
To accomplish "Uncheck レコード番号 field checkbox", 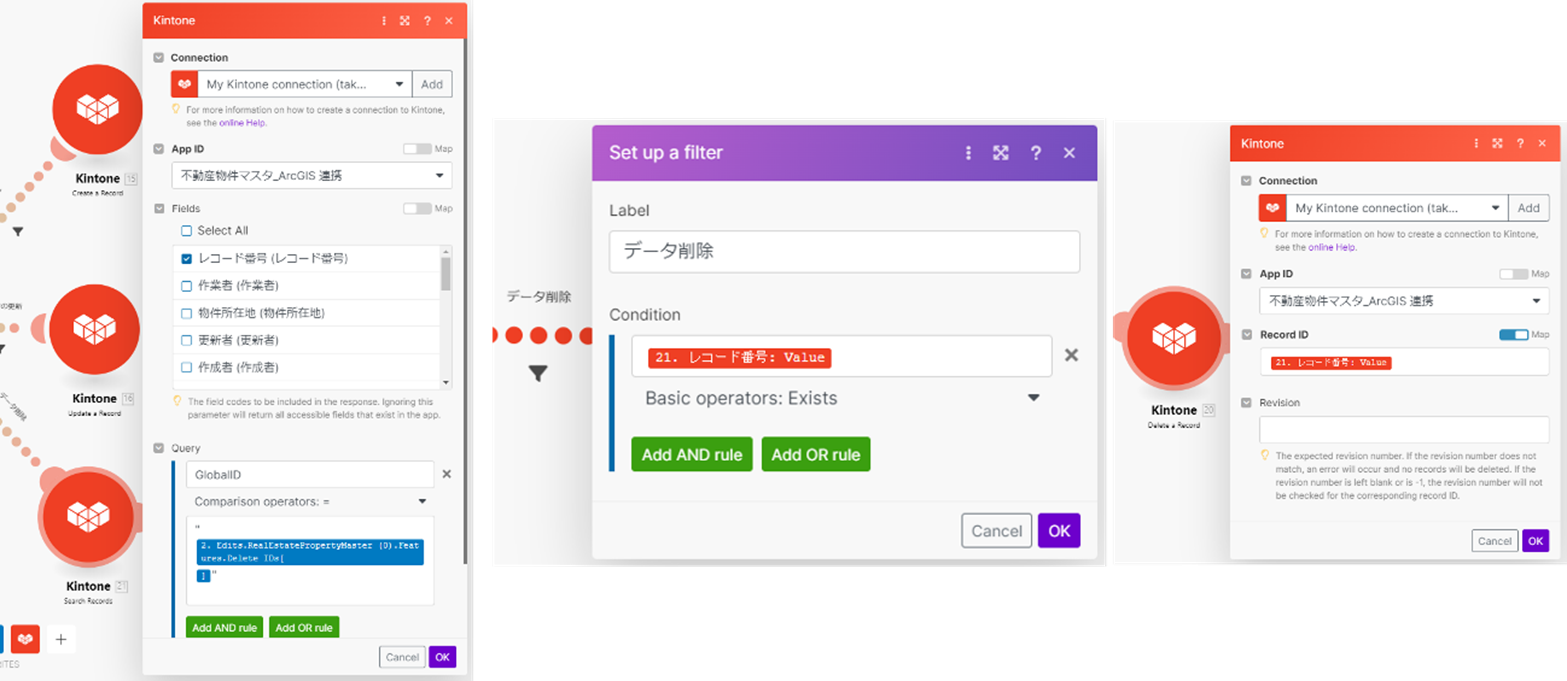I will click(x=186, y=258).
